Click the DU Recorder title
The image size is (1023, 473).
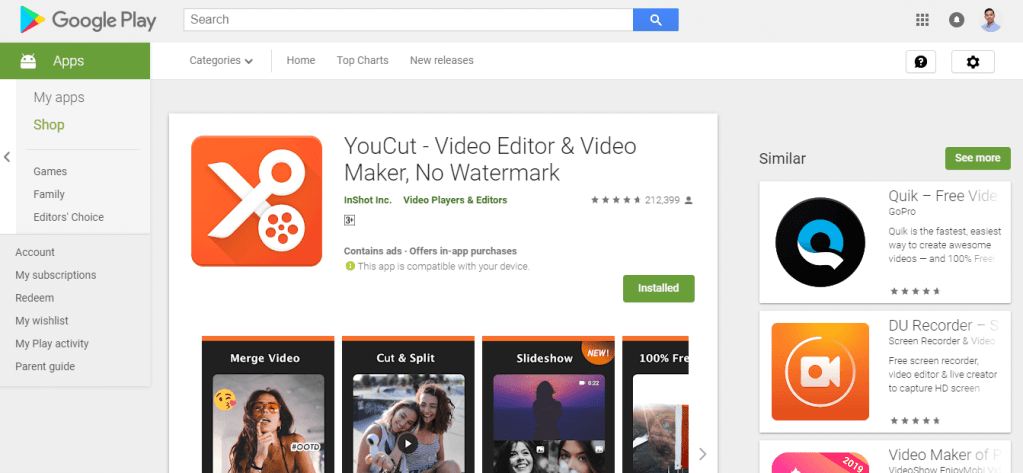(943, 326)
